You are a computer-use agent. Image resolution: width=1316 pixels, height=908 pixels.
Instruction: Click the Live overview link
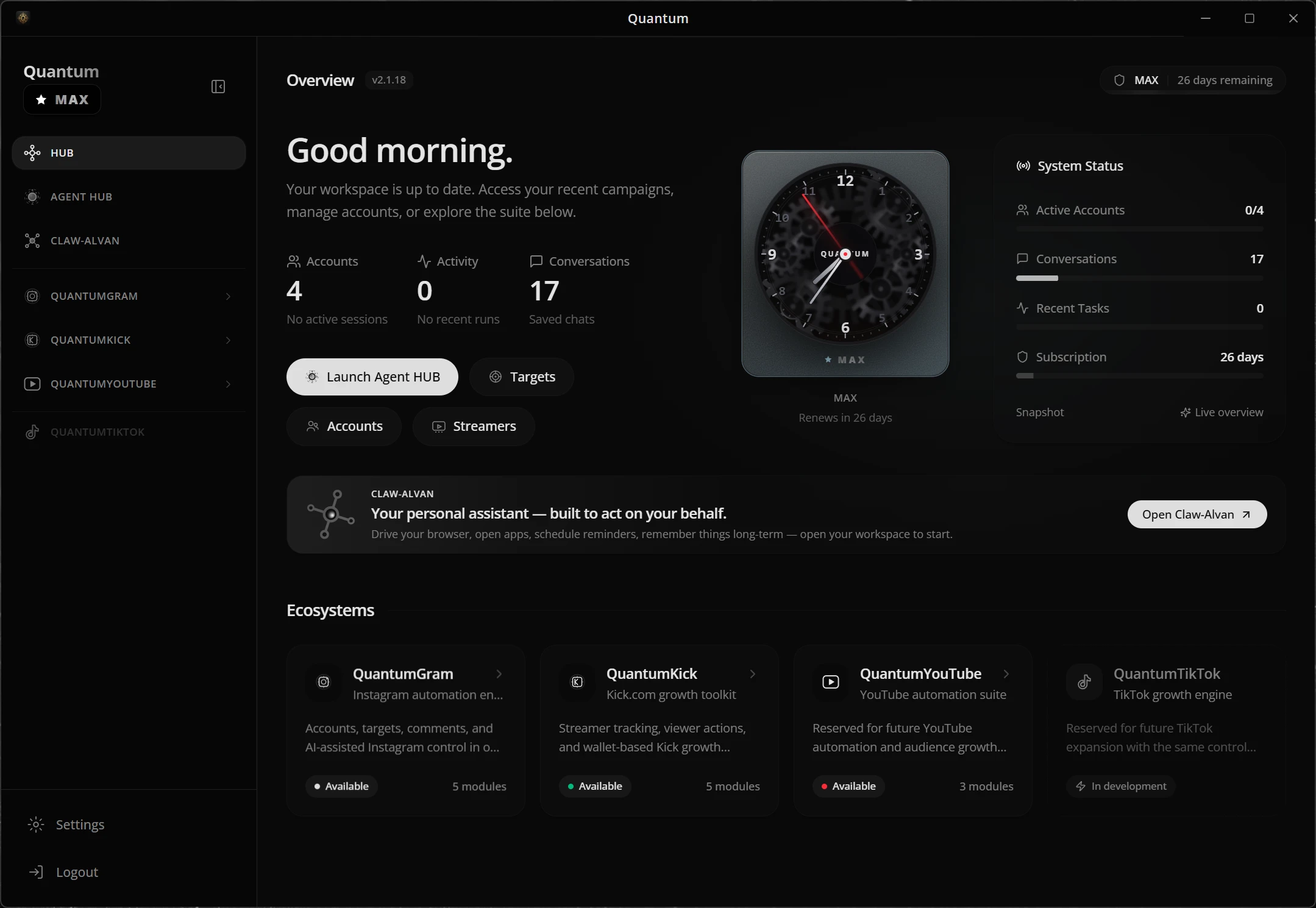1222,413
